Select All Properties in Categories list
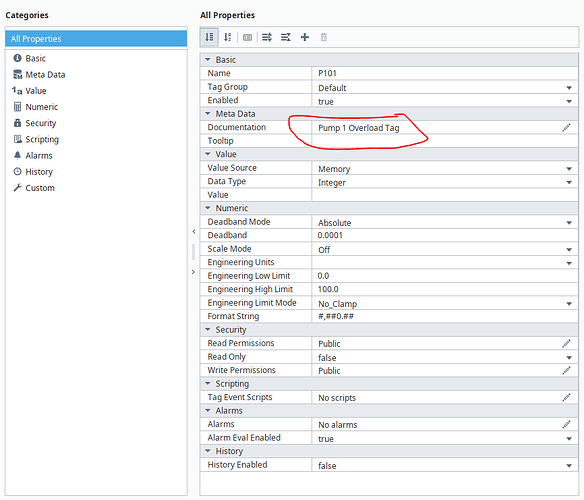Screen dimensions: 584x500 pyautogui.click(x=96, y=39)
